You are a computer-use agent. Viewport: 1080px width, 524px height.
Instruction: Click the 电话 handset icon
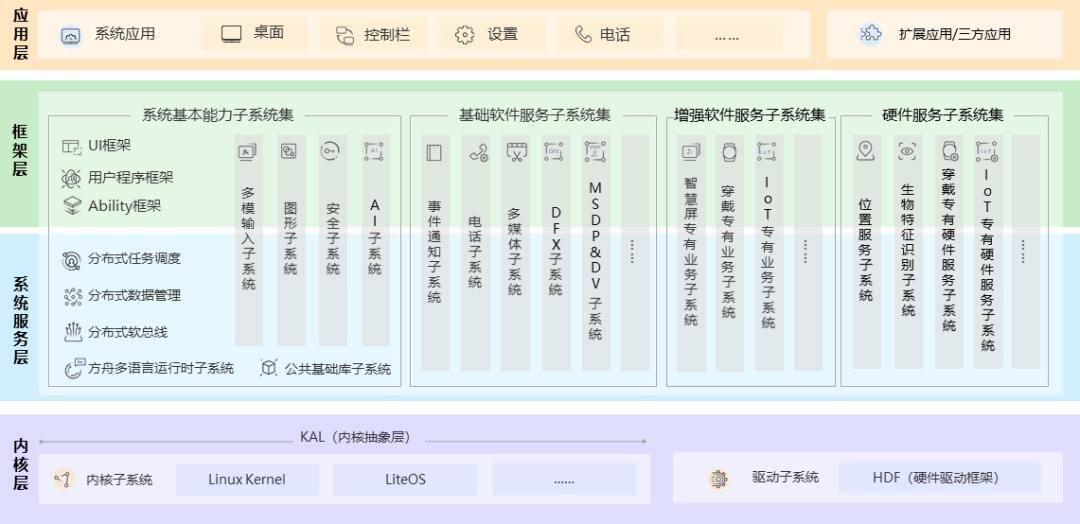[583, 34]
